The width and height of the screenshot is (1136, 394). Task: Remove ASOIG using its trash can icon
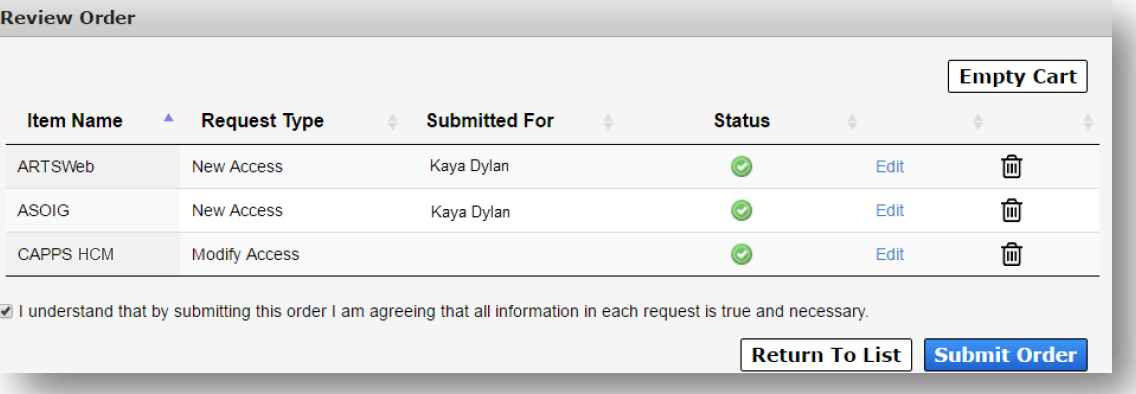(1011, 211)
